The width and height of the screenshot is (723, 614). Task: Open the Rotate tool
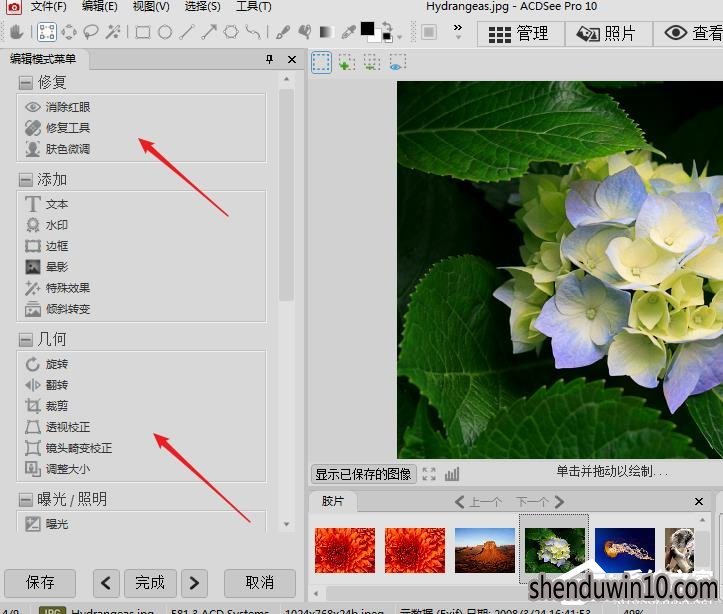pyautogui.click(x=47, y=364)
